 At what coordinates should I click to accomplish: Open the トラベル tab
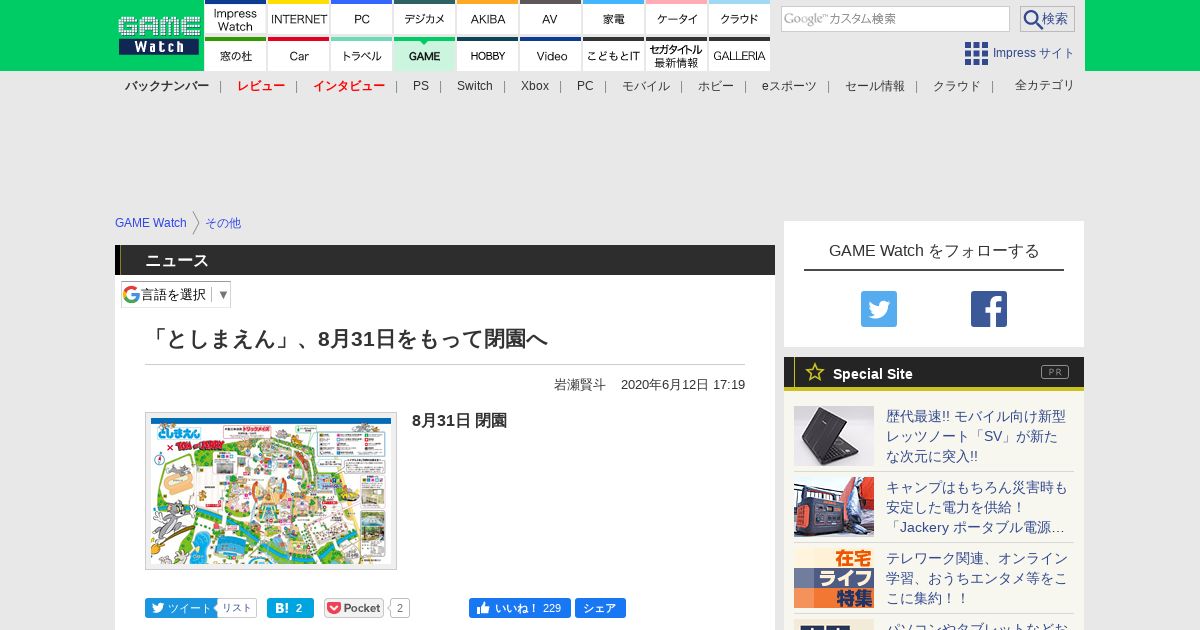click(362, 54)
